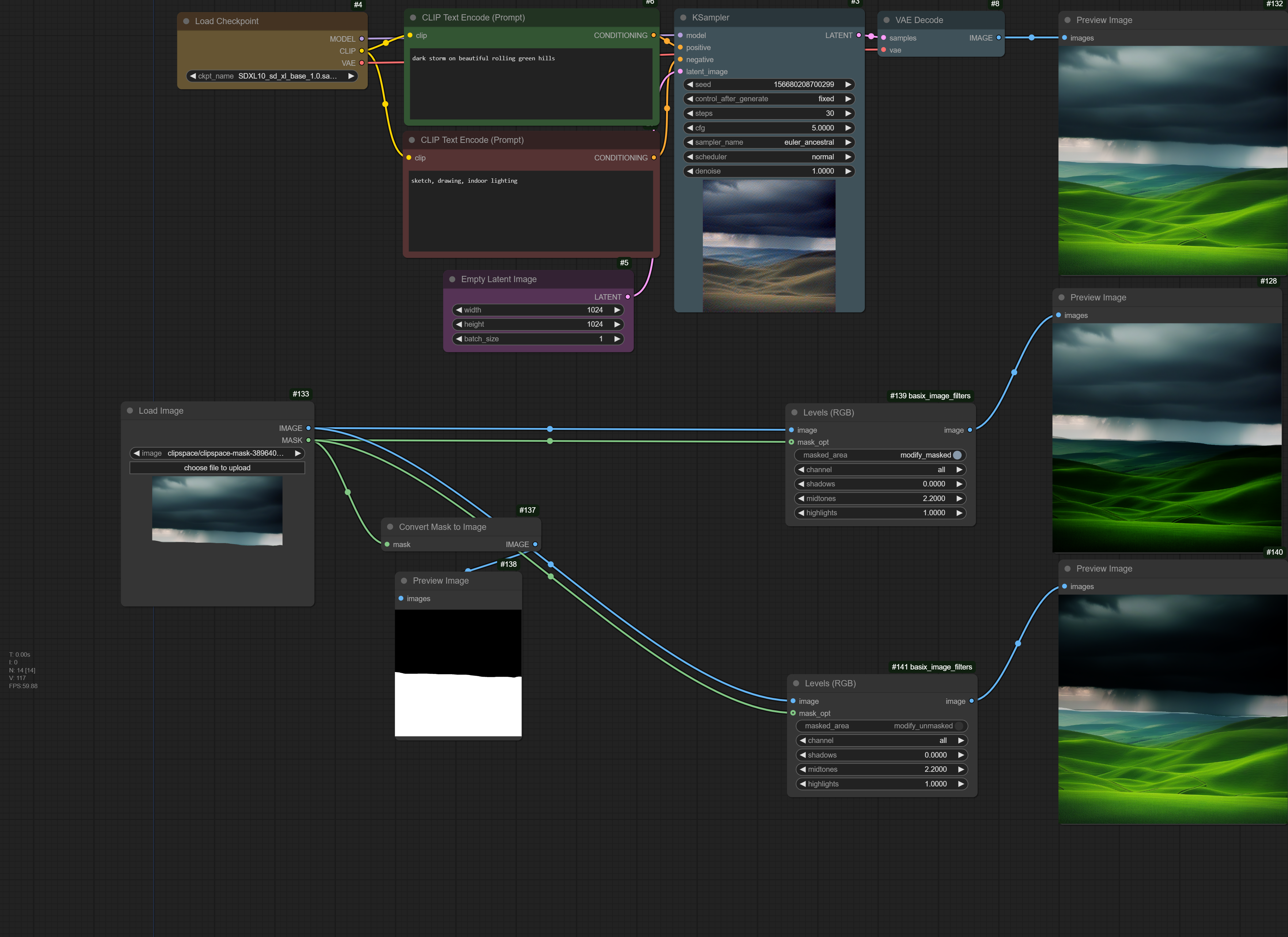Collapse Preview Image #132 node title dot
The height and width of the screenshot is (937, 1288).
coord(1068,20)
